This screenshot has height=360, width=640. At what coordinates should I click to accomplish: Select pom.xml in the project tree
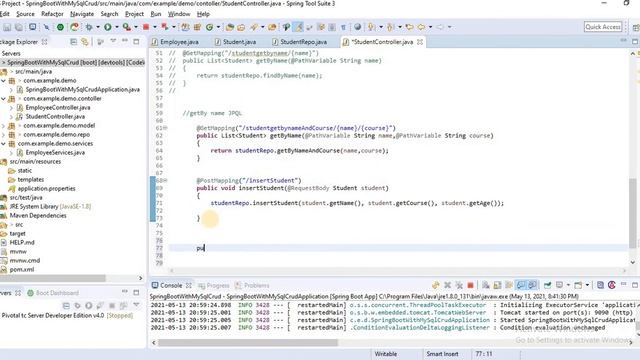22,269
